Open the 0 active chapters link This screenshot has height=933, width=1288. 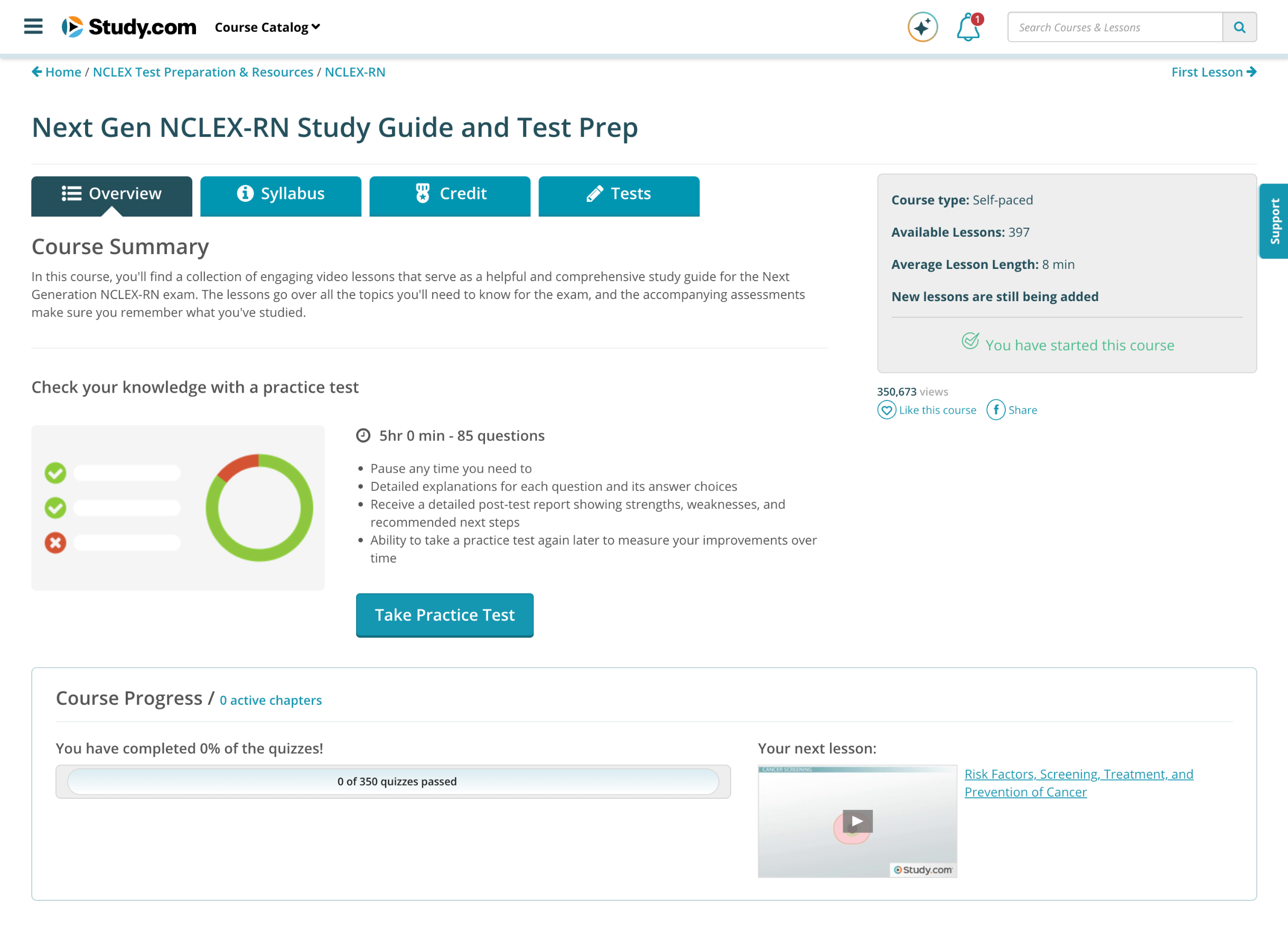(271, 700)
